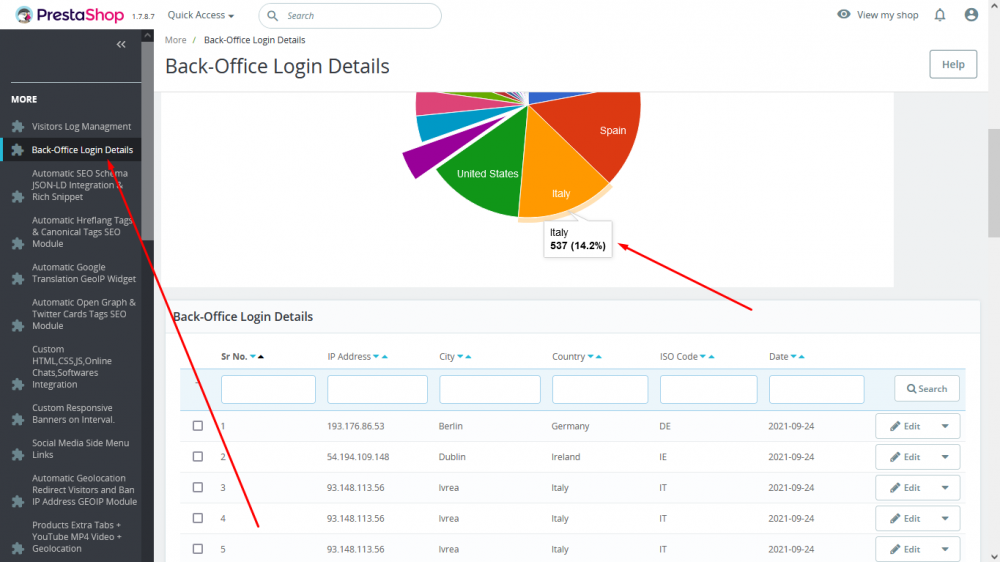Click puzzle icon for Open Graph & Twitter Cards
This screenshot has width=1000, height=562.
18,325
